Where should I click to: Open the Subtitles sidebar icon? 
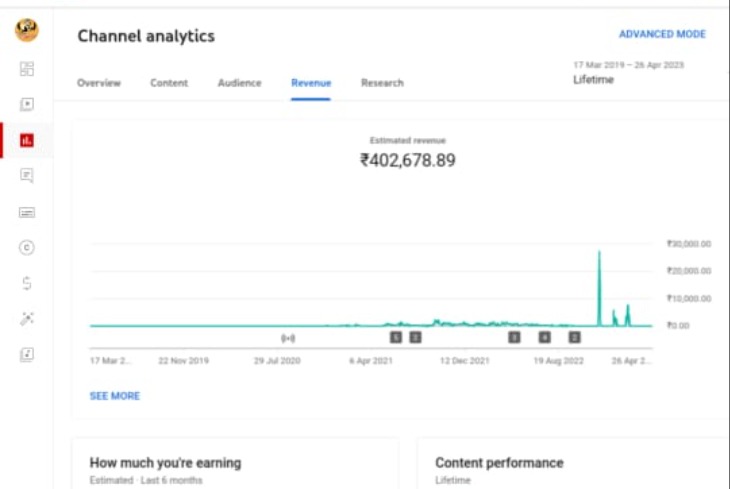(x=27, y=212)
